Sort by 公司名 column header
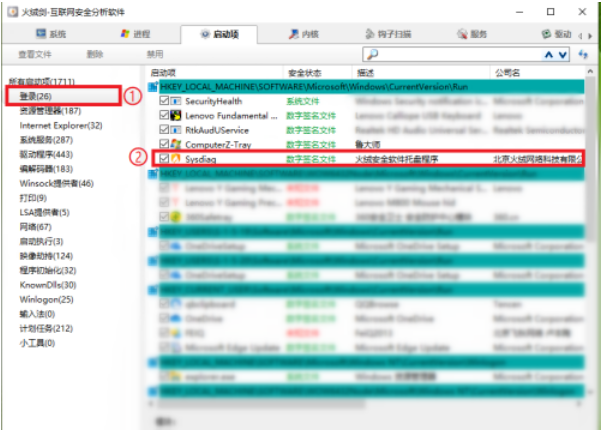This screenshot has width=603, height=433. click(538, 73)
